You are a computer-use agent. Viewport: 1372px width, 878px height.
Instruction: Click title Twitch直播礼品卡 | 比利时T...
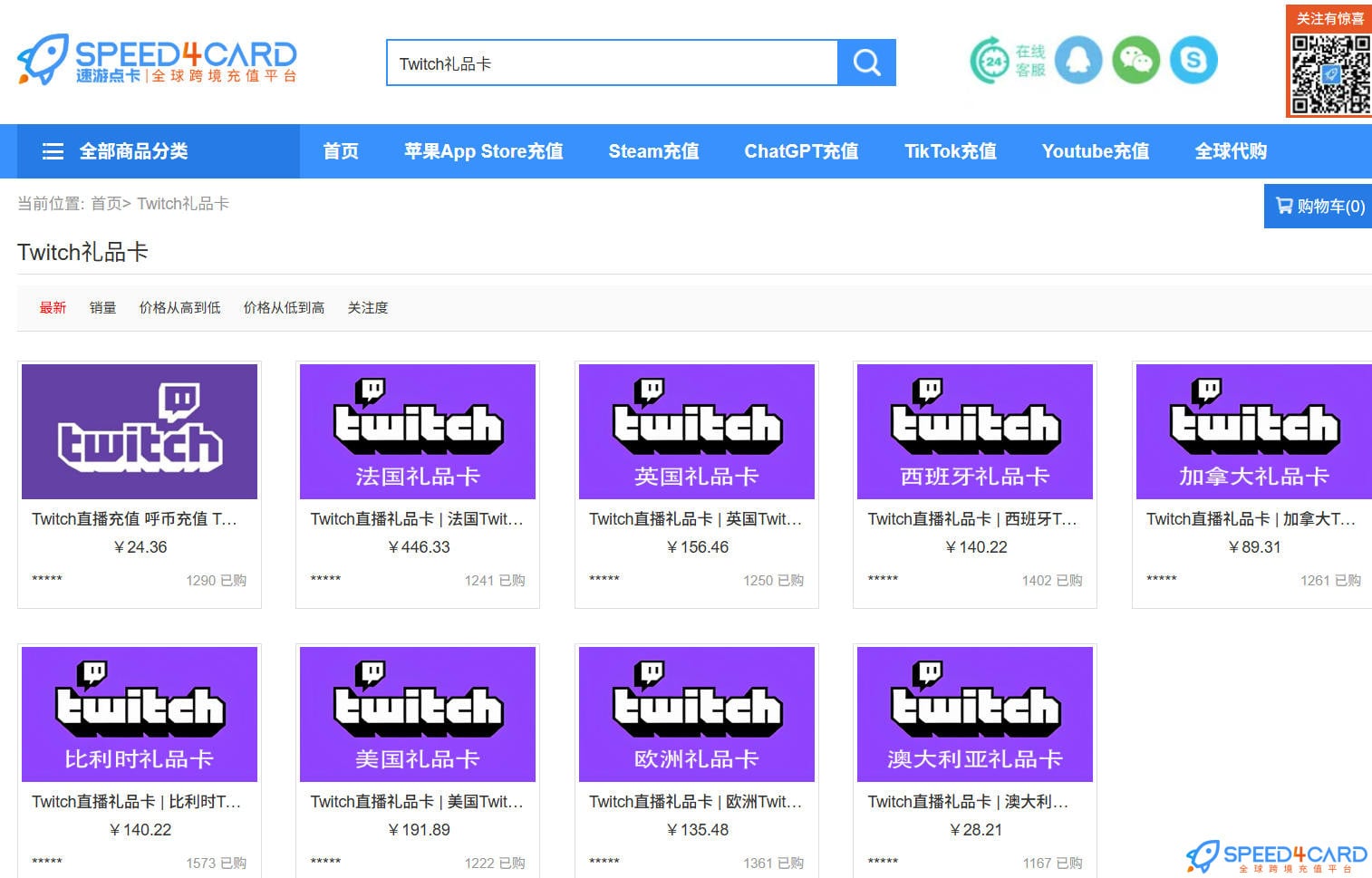(137, 802)
